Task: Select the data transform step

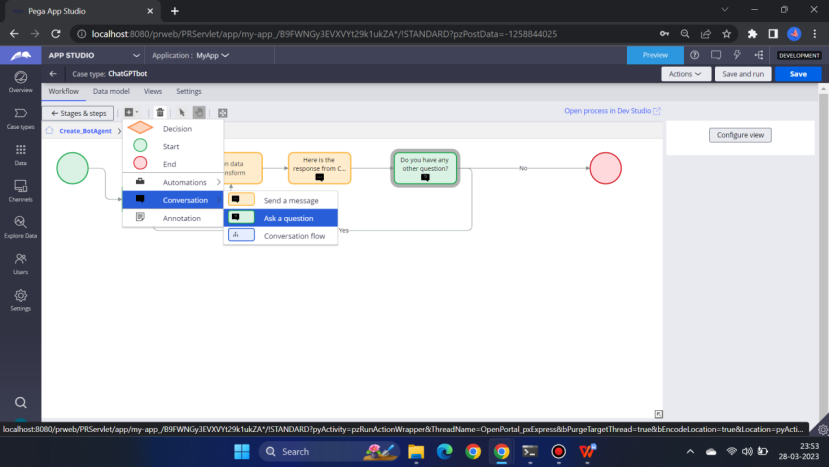Action: 243,168
